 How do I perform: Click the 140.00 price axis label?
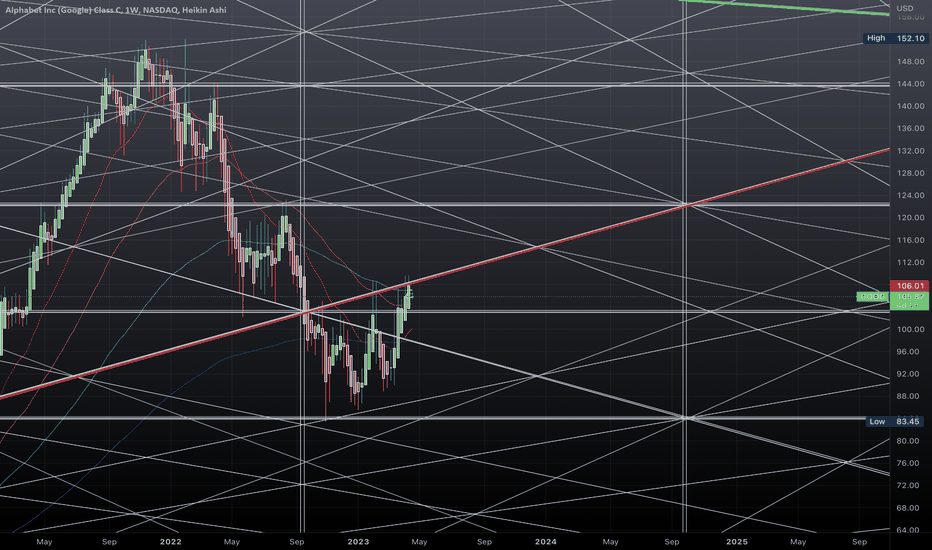911,106
